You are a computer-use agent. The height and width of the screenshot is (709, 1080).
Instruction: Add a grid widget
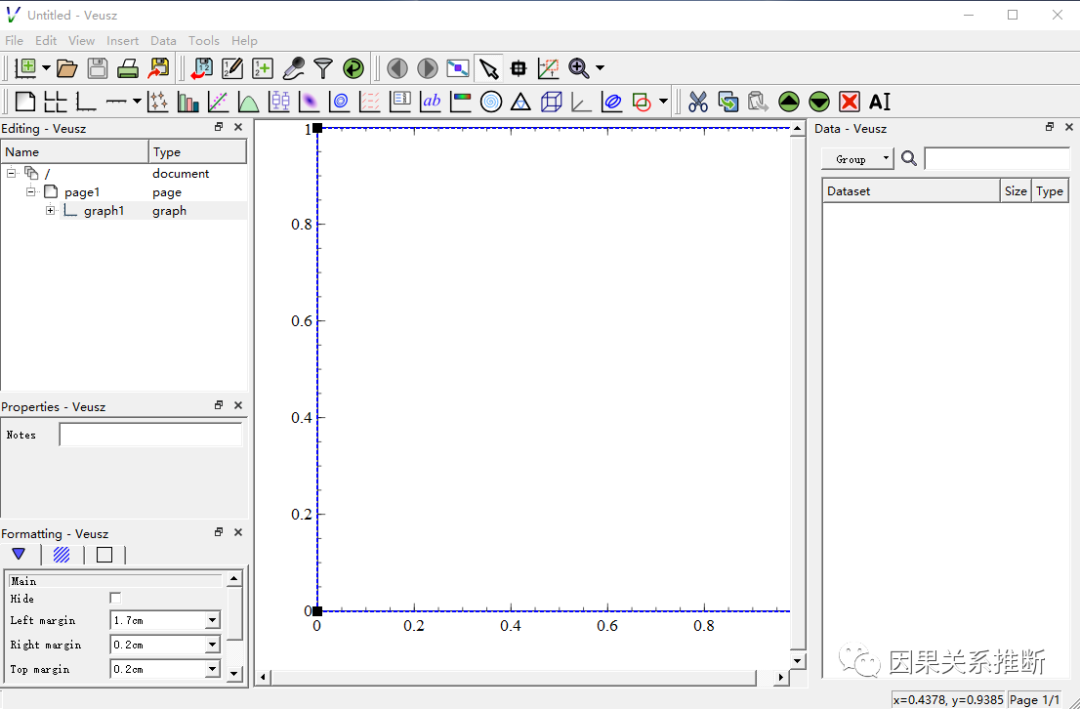coord(55,102)
